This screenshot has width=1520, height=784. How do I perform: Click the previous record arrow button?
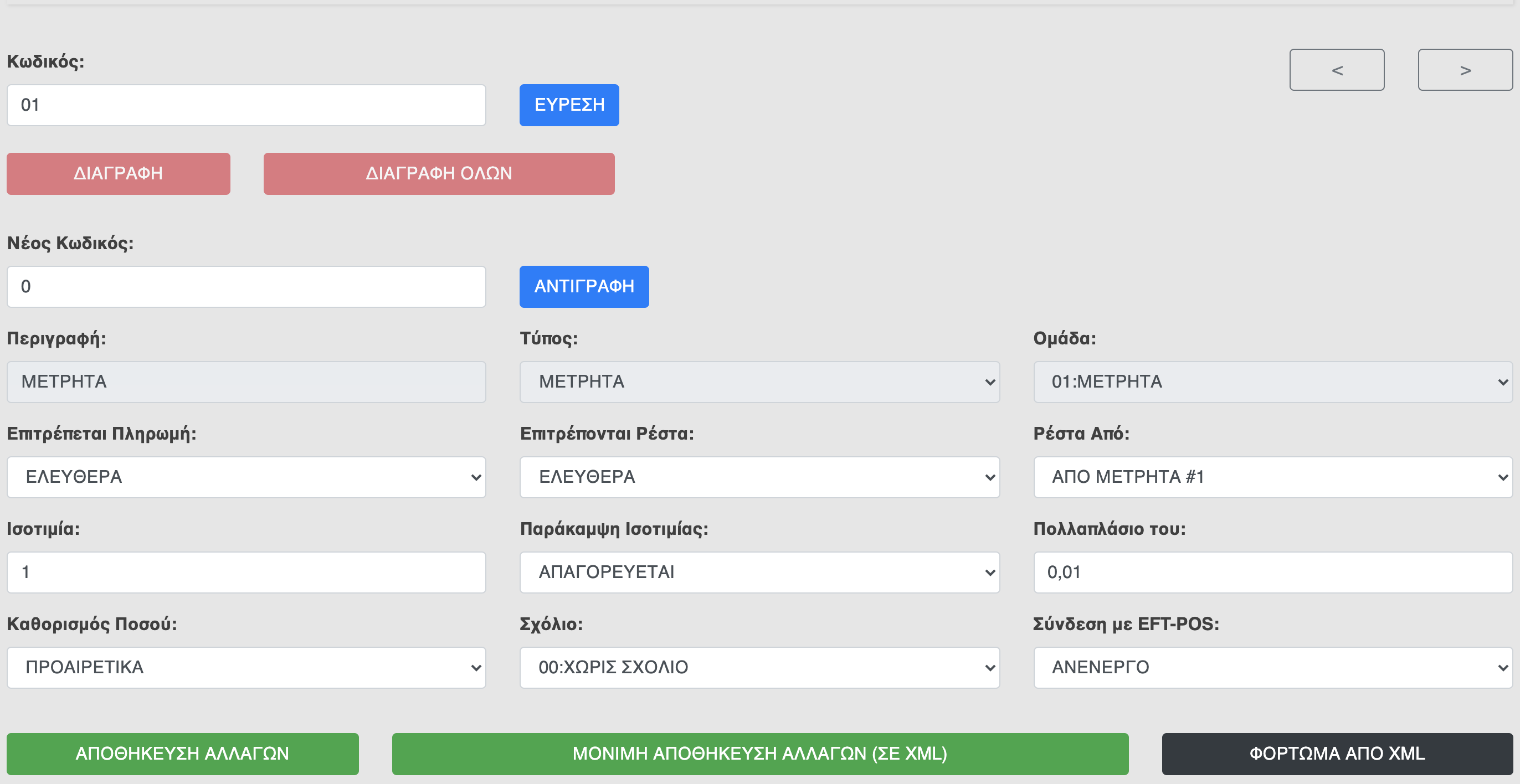pos(1337,70)
